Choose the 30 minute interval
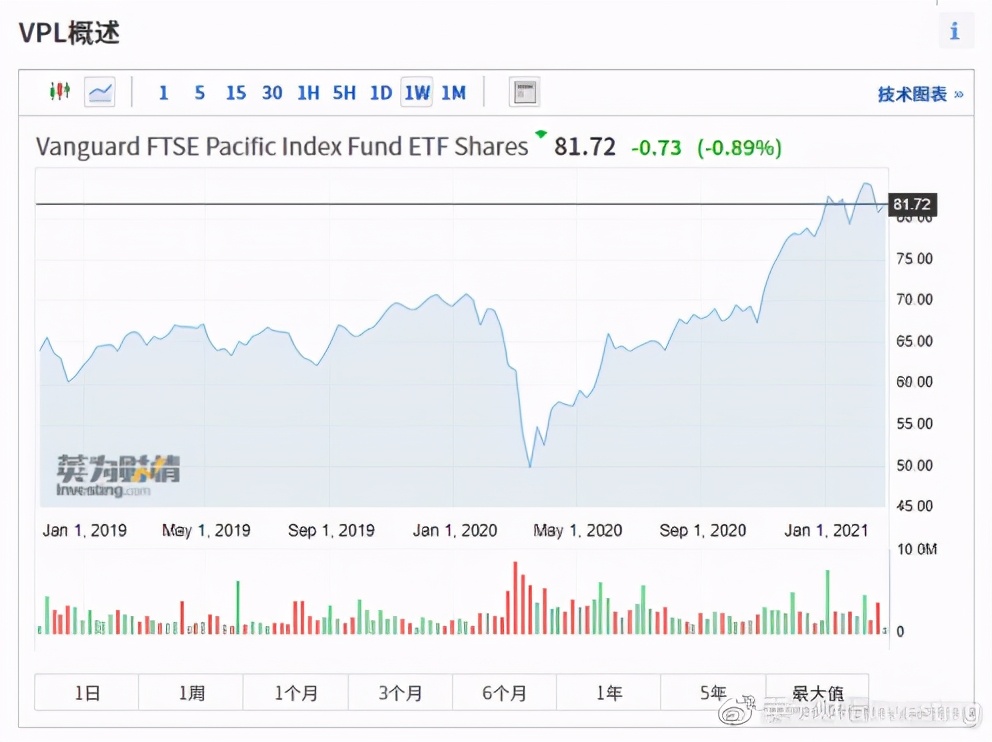Image resolution: width=992 pixels, height=742 pixels. pos(271,93)
